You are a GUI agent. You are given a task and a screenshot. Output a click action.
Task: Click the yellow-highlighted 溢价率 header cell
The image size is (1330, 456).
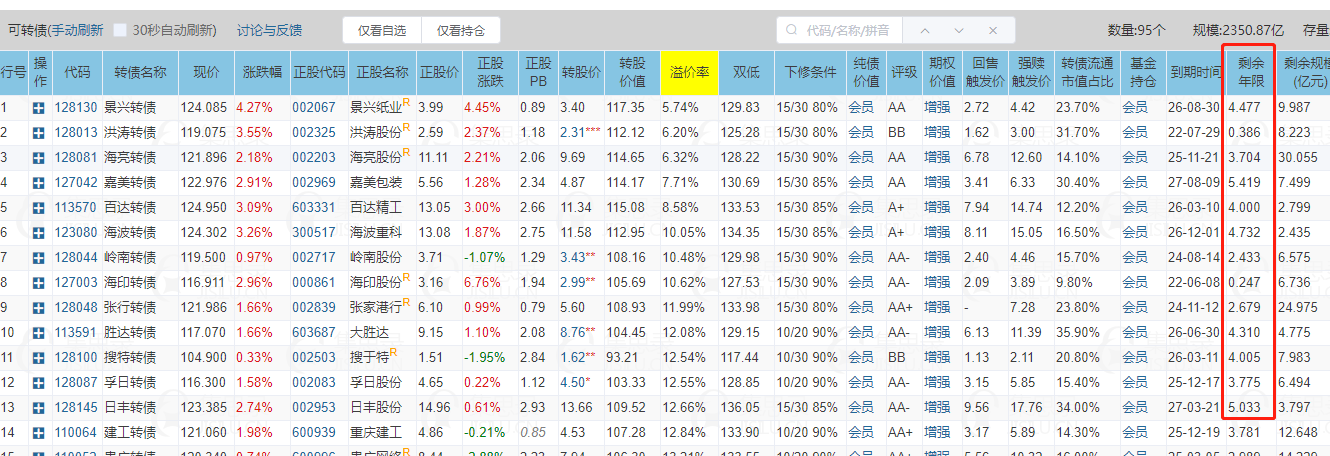point(689,72)
